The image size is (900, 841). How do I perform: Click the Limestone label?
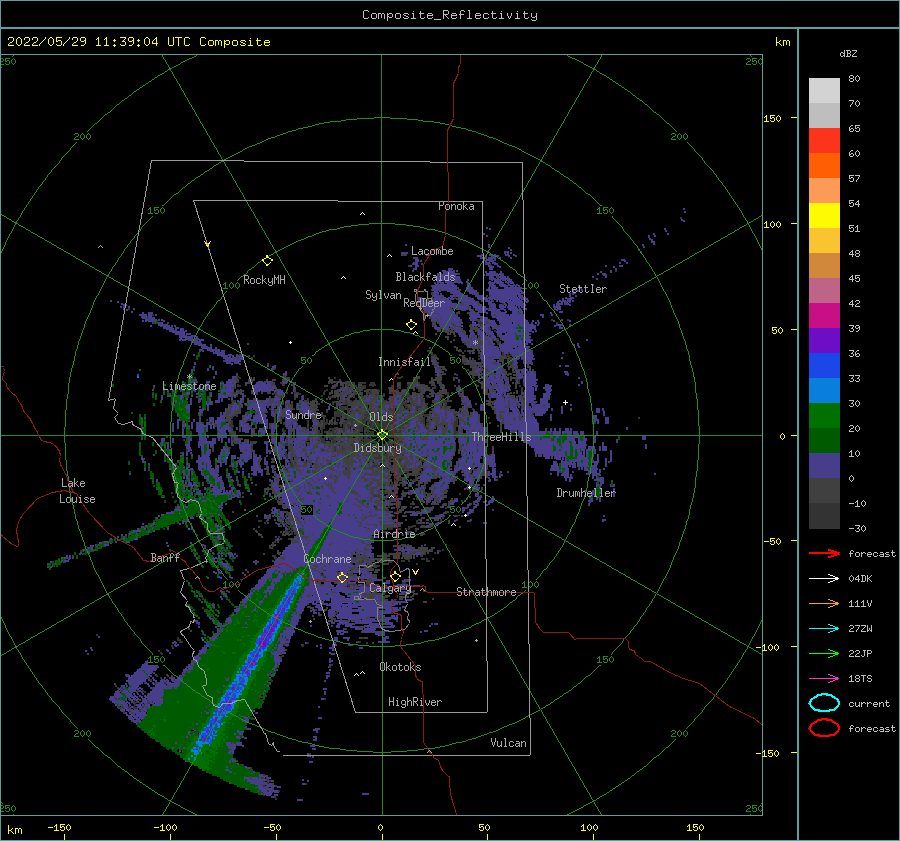[x=189, y=386]
